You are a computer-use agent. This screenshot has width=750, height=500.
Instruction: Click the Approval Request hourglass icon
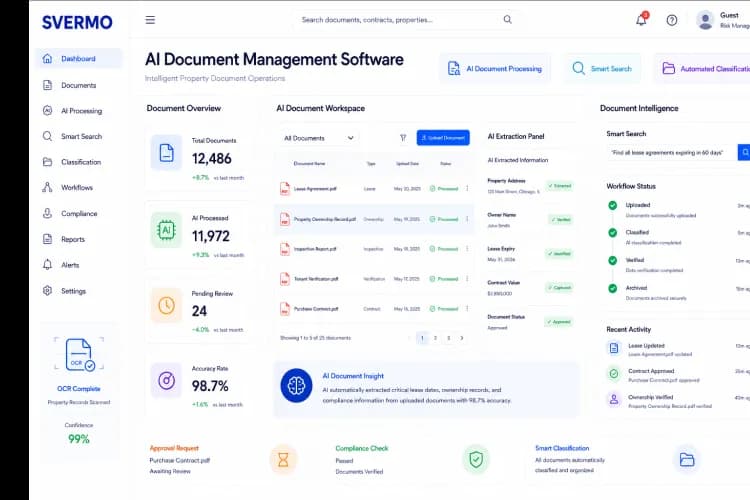[283, 460]
